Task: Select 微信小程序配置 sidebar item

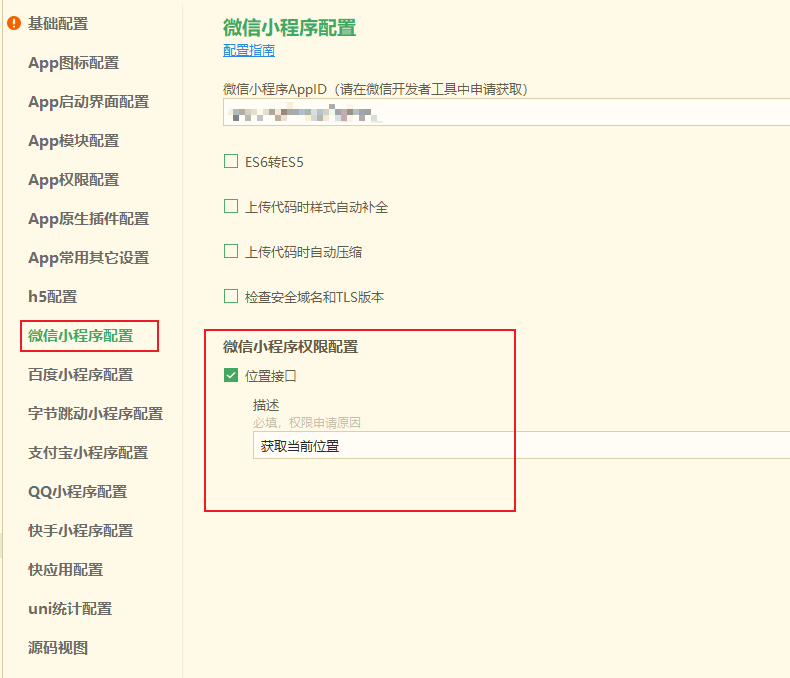Action: (81, 336)
